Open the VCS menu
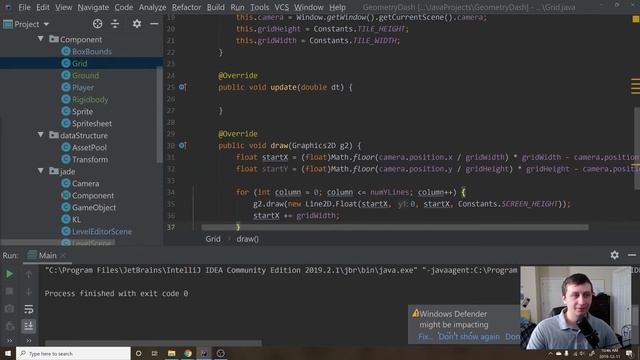 pyautogui.click(x=281, y=7)
